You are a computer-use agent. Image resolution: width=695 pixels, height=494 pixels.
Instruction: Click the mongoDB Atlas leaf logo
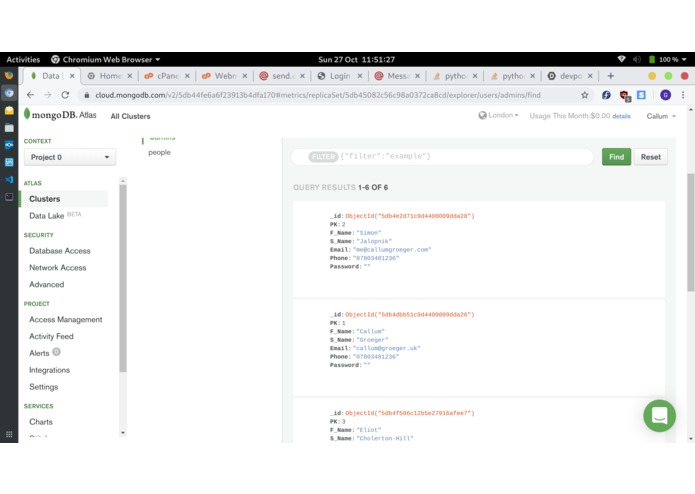(x=27, y=114)
